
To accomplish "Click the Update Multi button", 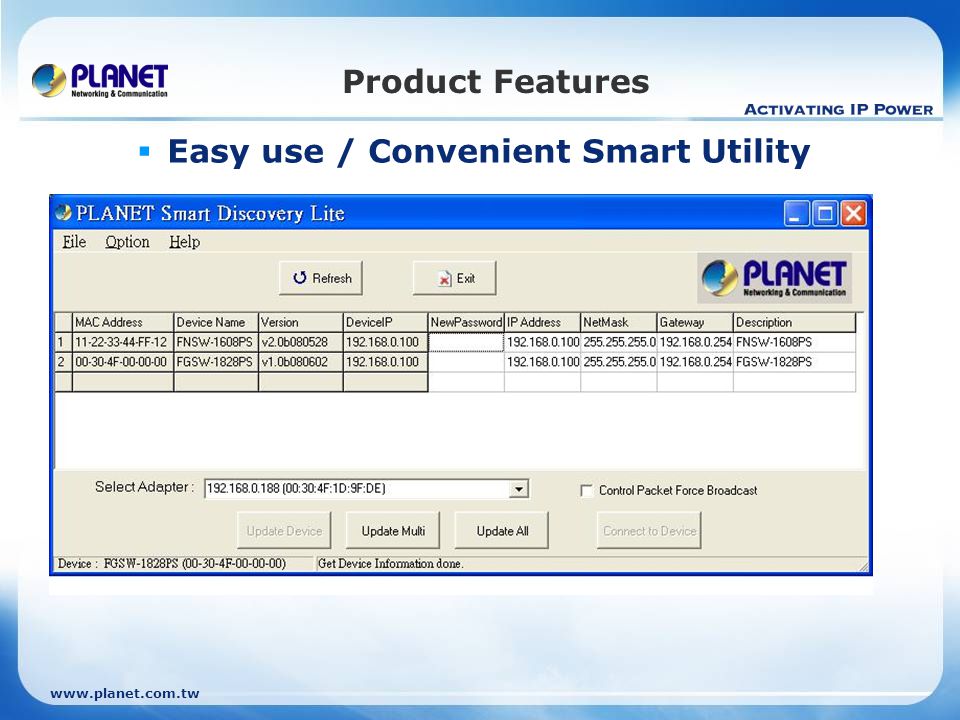I will click(x=393, y=531).
